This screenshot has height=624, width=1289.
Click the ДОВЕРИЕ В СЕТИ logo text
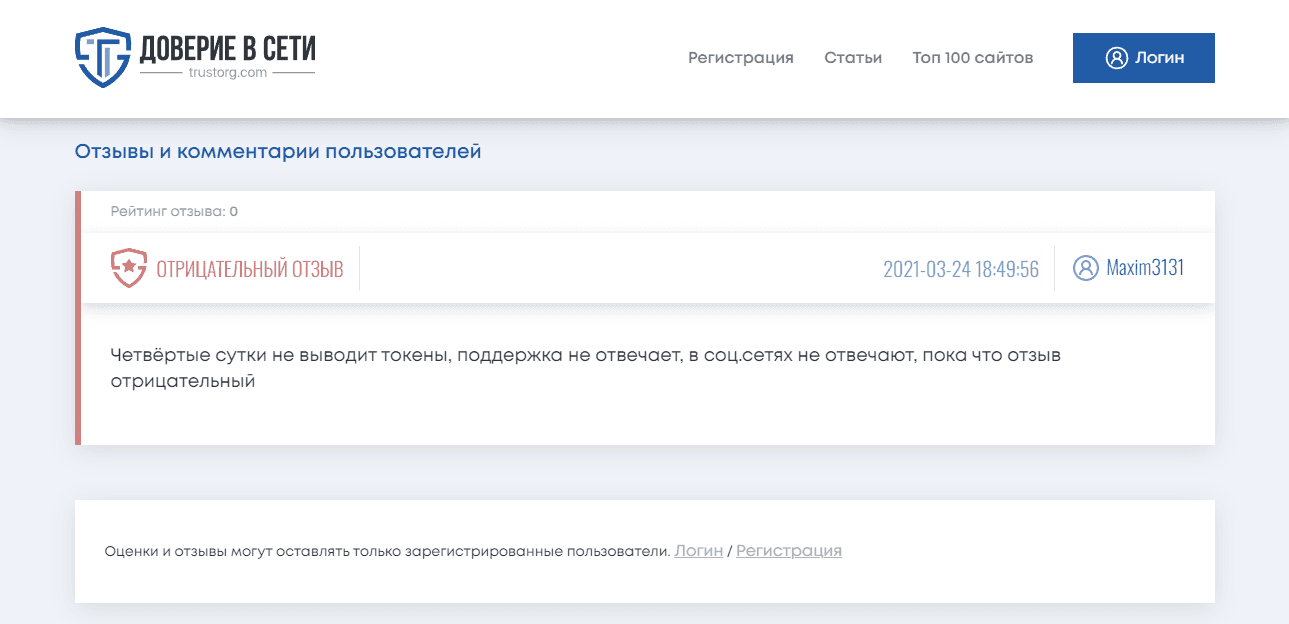click(227, 47)
